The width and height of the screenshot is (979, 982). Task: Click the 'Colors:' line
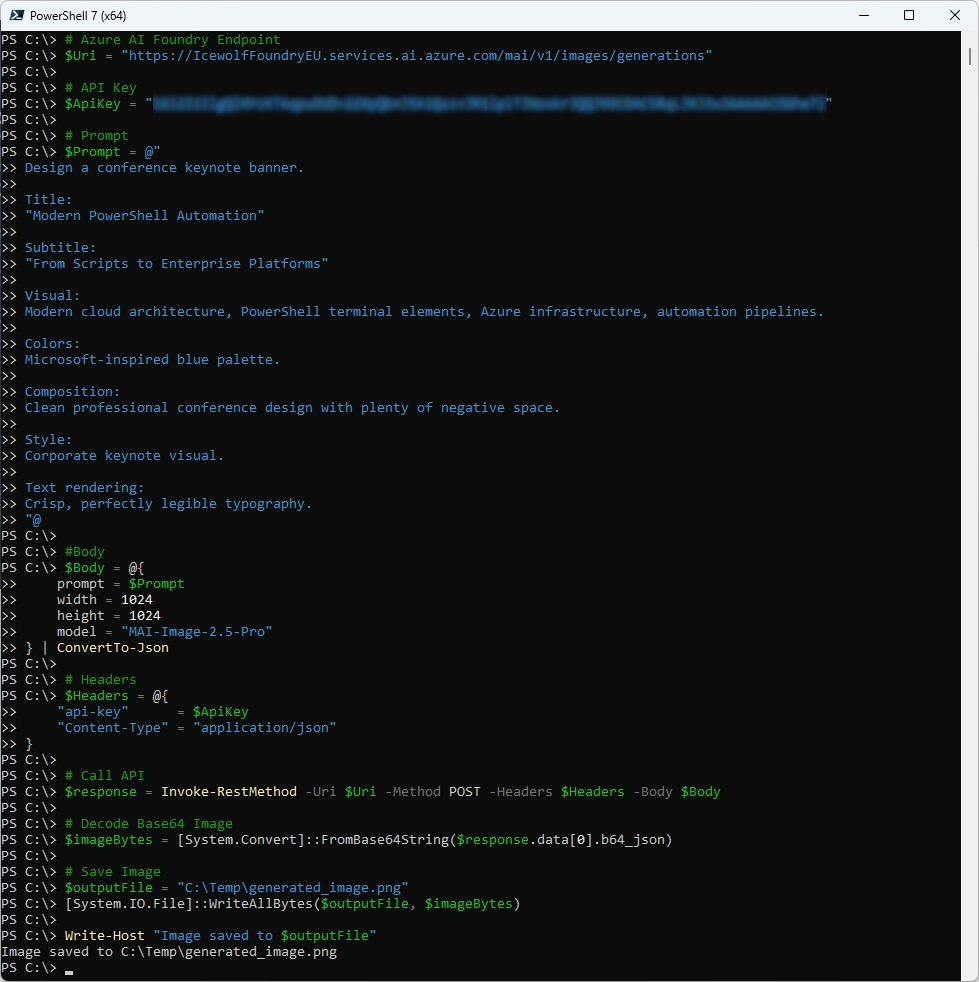(53, 344)
